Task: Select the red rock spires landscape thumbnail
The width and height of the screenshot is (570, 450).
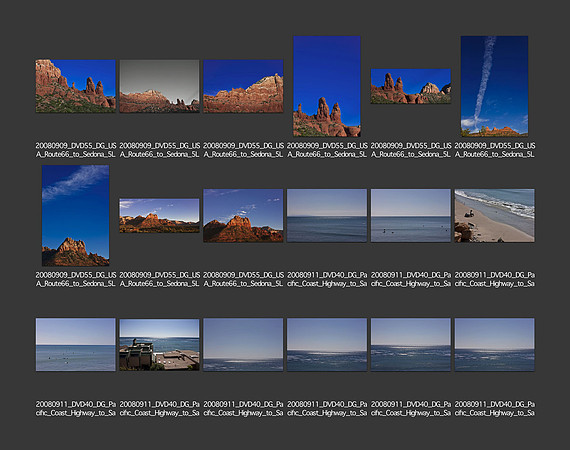Action: click(76, 86)
